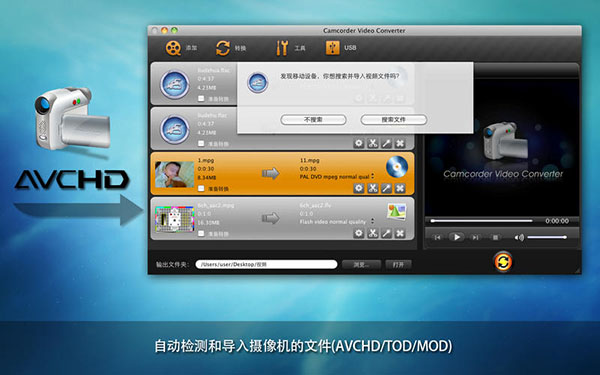Adjust the volume slider in player

[x=547, y=238]
